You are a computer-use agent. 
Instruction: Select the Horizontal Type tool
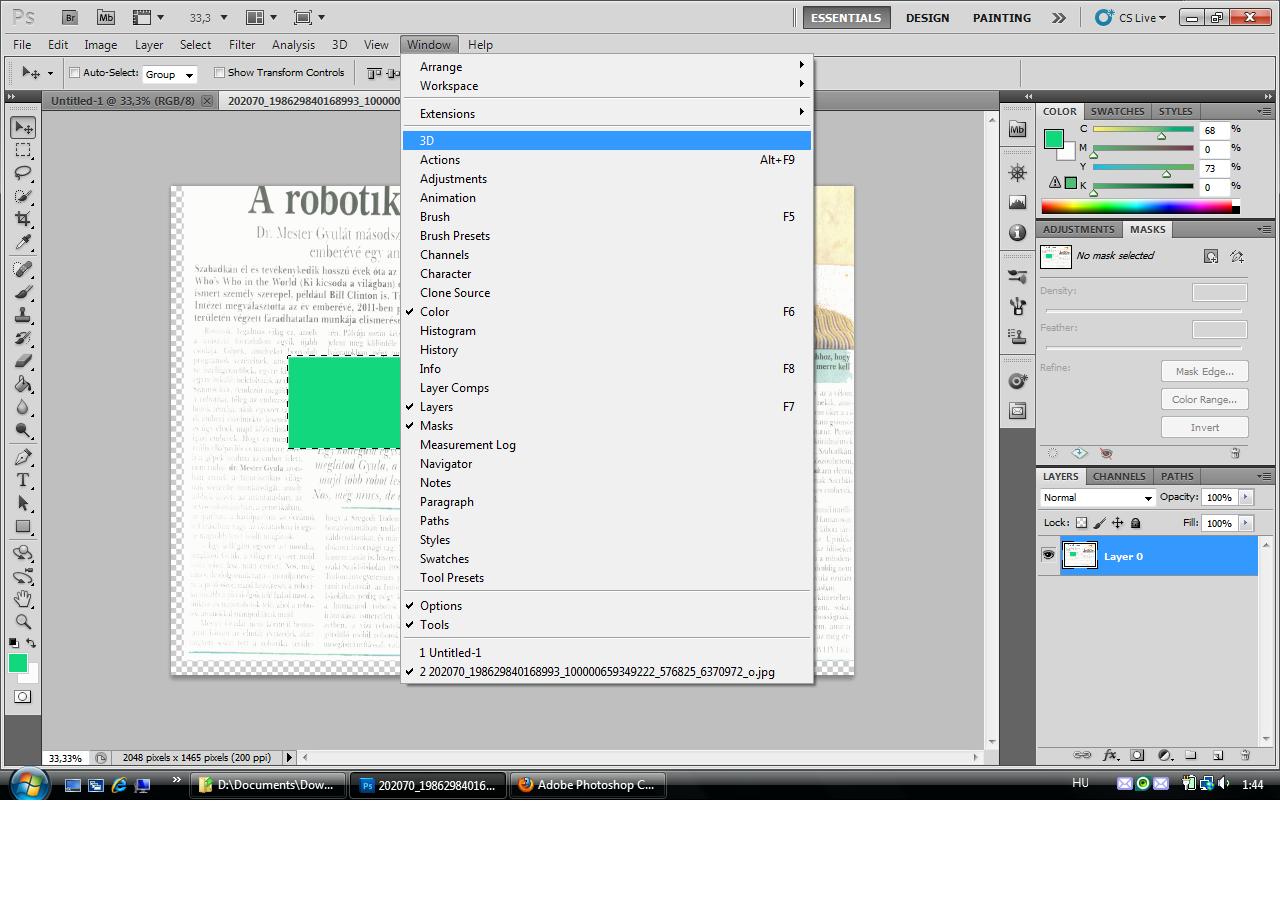coord(23,481)
